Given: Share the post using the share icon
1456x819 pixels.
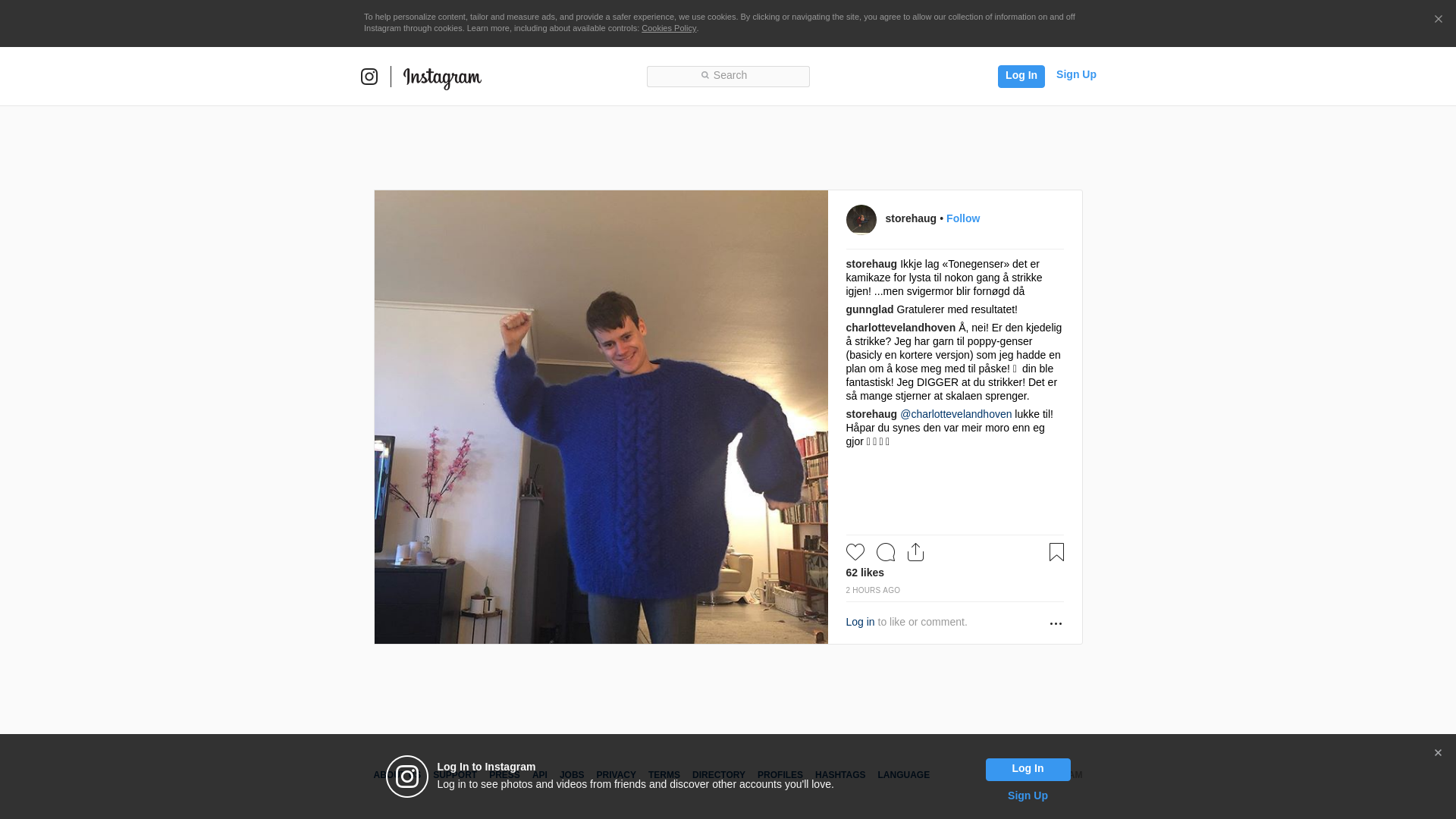Looking at the screenshot, I should tap(915, 552).
